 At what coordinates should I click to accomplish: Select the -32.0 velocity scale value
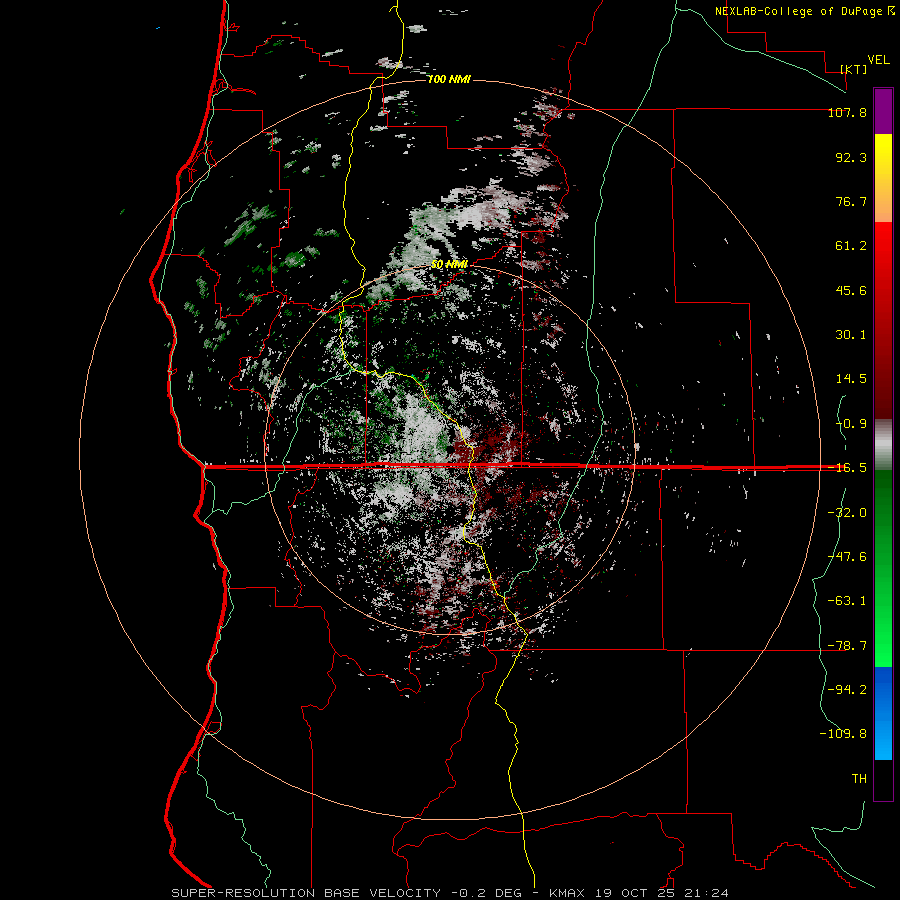pyautogui.click(x=847, y=513)
